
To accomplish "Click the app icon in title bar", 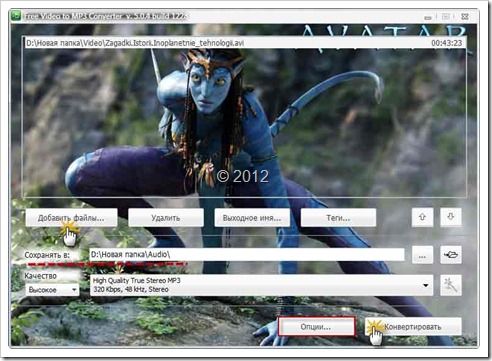I will tap(15, 15).
